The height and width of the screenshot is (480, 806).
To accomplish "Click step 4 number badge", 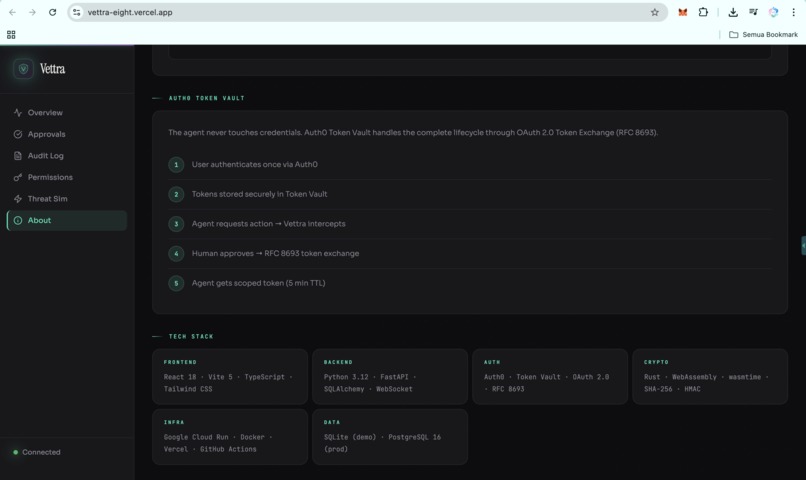I will [176, 253].
